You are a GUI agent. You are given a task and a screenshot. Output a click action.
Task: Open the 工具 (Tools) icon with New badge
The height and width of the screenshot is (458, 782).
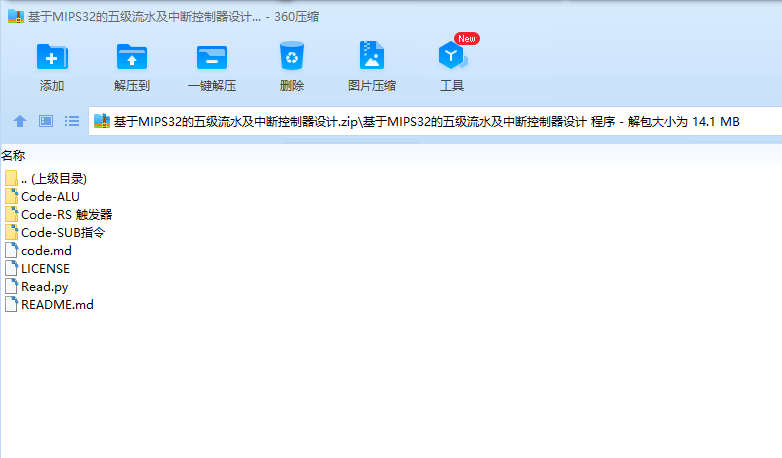click(x=453, y=55)
